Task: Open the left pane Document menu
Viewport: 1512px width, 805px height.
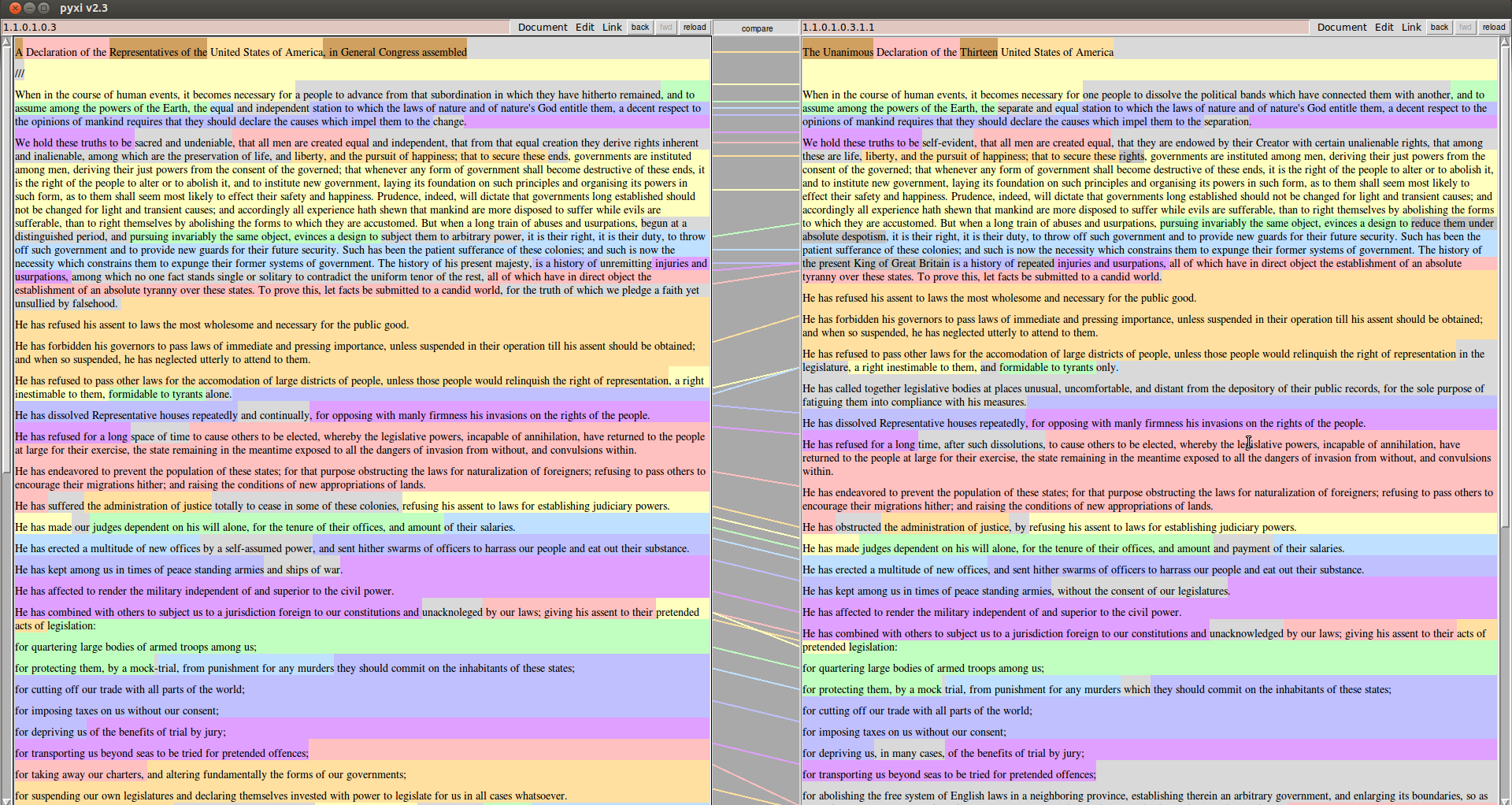Action: click(543, 28)
